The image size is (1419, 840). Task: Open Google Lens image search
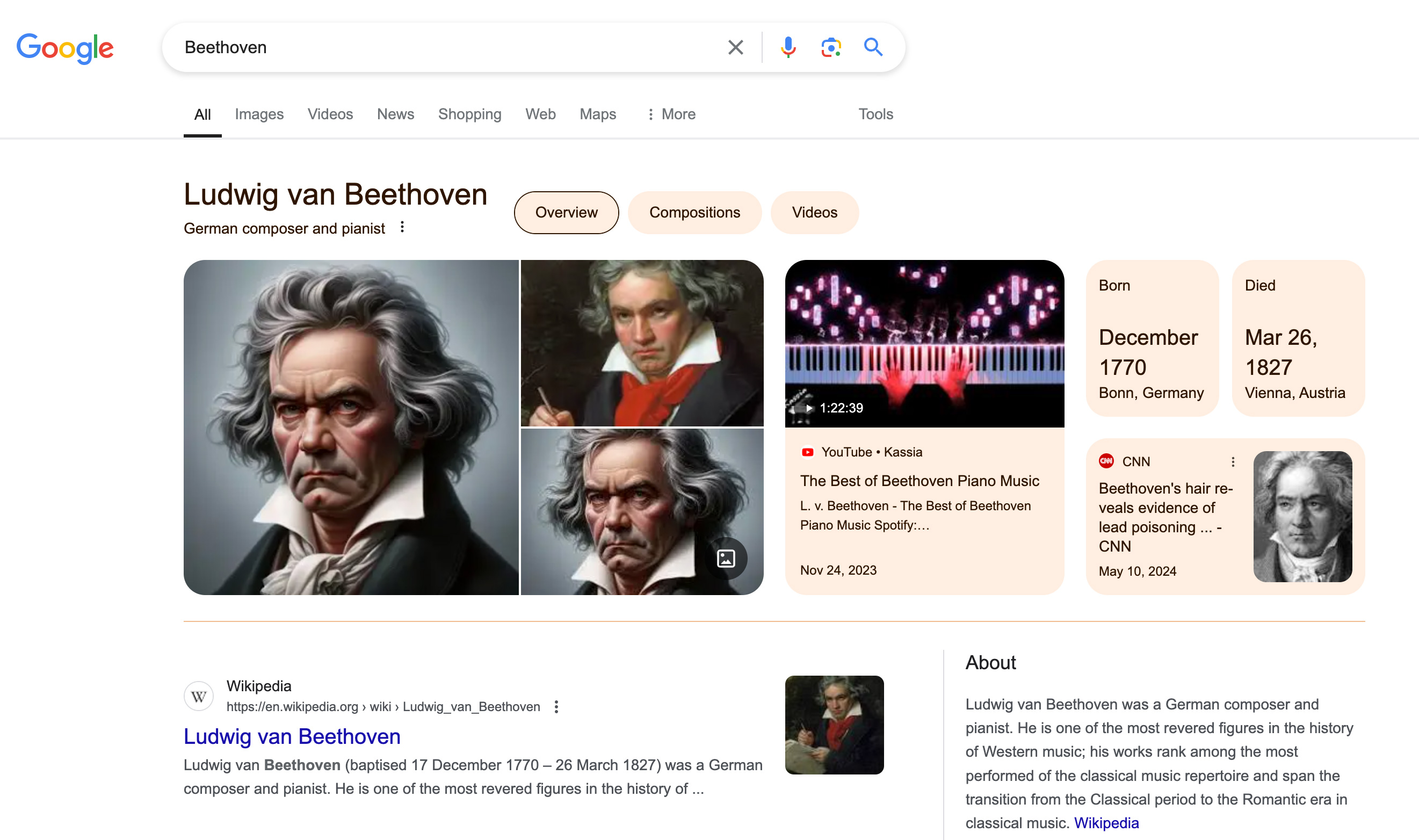click(830, 47)
